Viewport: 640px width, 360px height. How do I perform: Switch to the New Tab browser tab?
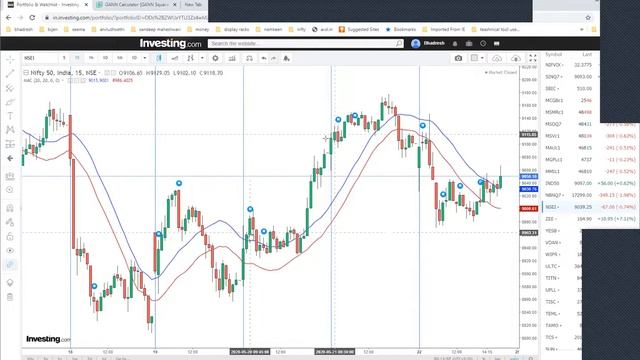point(193,5)
